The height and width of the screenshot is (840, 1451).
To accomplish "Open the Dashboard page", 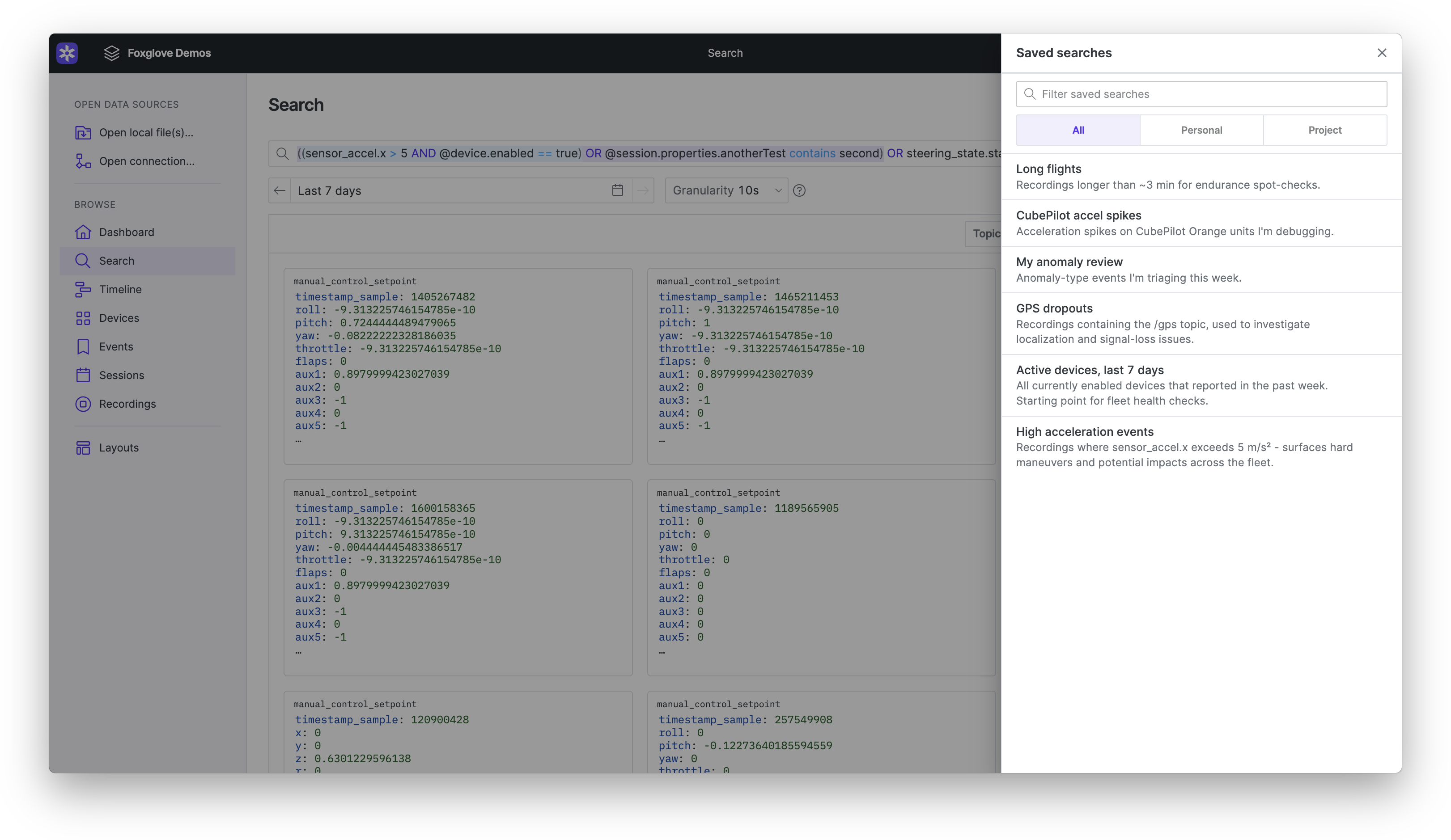I will coord(148,232).
